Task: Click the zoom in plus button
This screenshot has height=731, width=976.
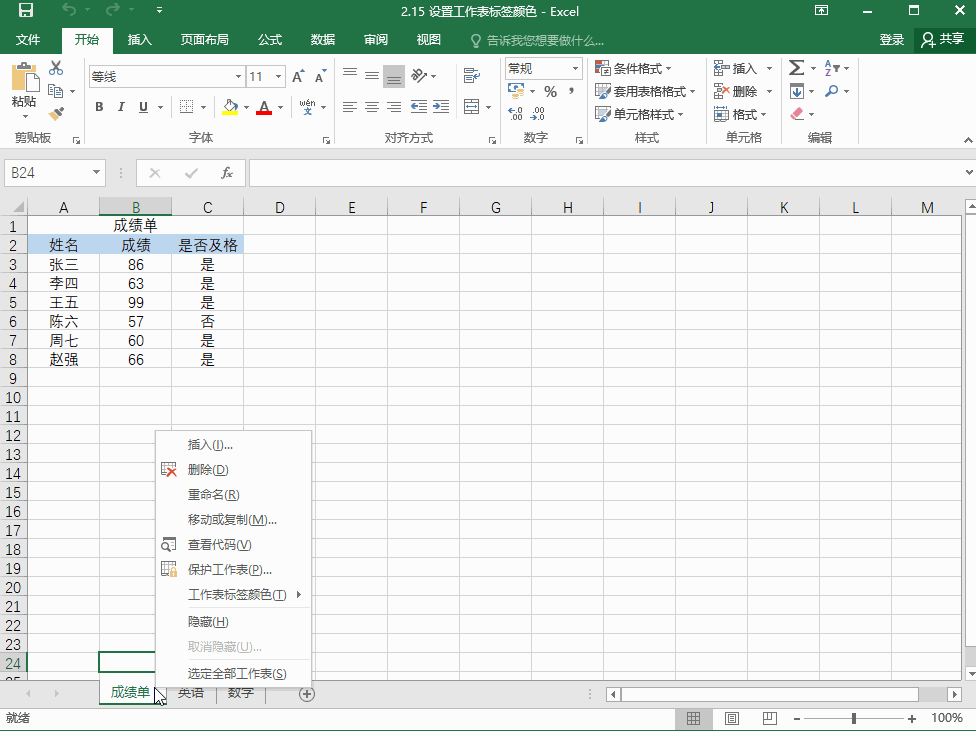Action: pyautogui.click(x=912, y=719)
